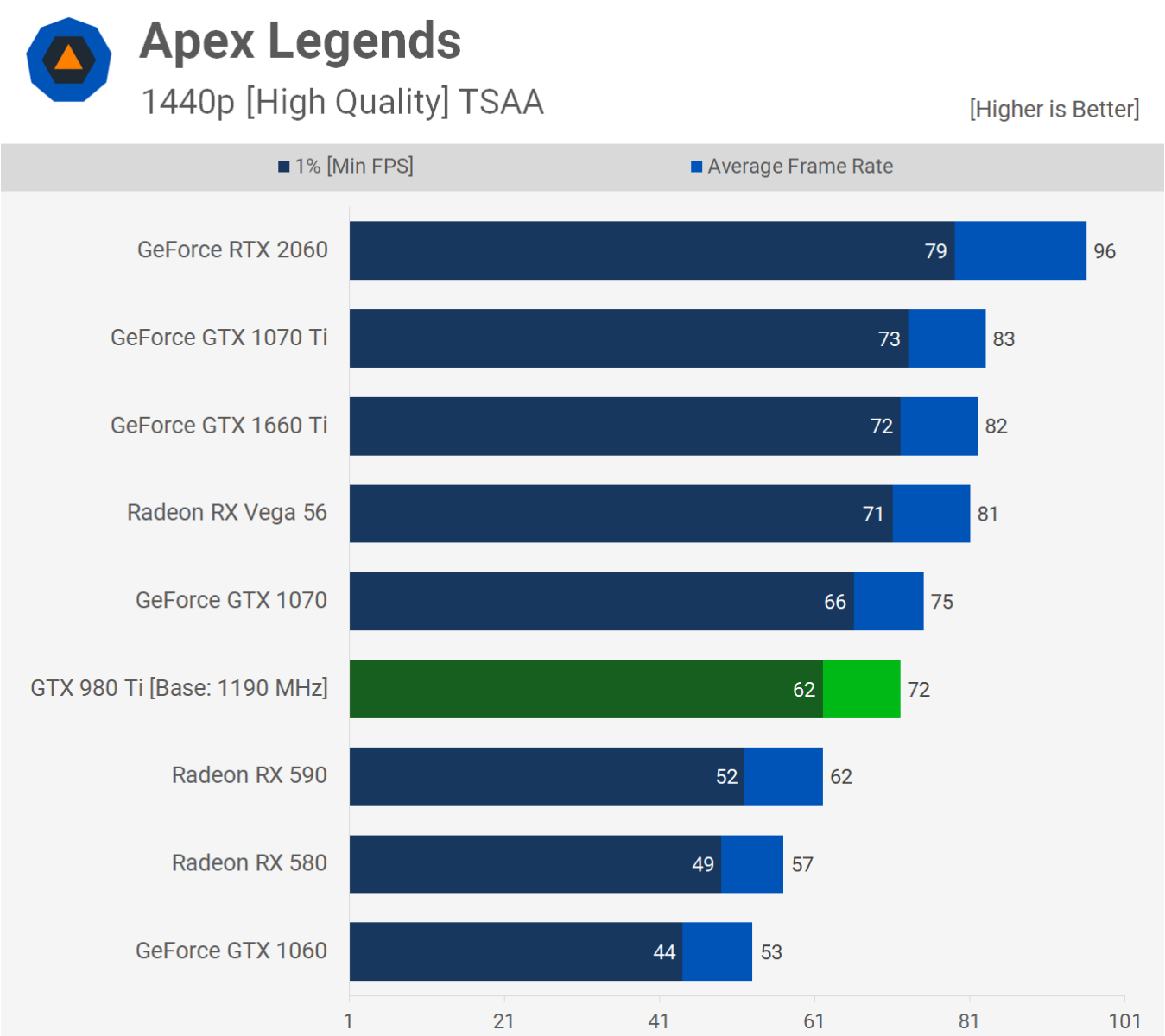Image resolution: width=1165 pixels, height=1036 pixels.
Task: Click the blue average bar segment for RTX 2060
Action: click(x=1021, y=250)
